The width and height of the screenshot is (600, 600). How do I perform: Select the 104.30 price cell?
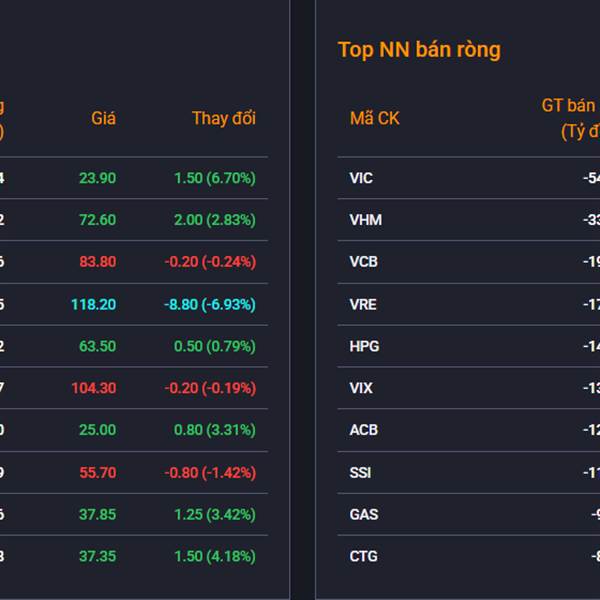tap(93, 388)
